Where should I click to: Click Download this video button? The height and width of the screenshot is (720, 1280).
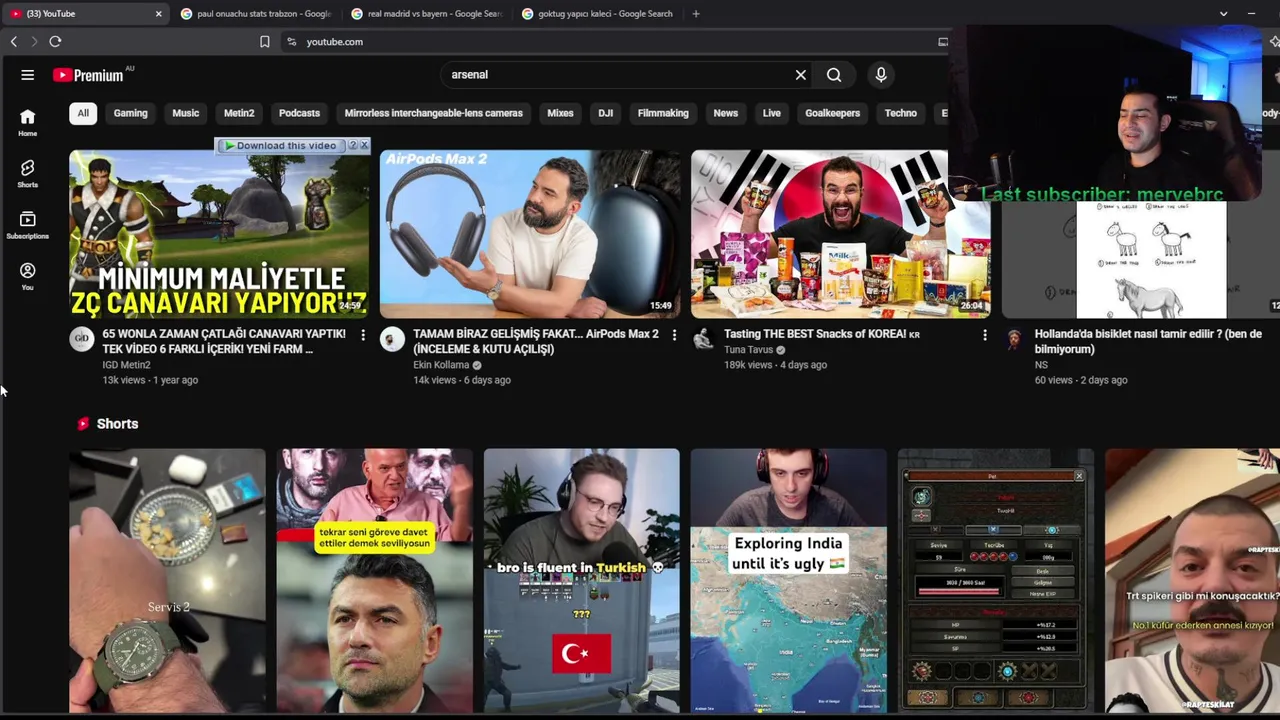point(280,146)
